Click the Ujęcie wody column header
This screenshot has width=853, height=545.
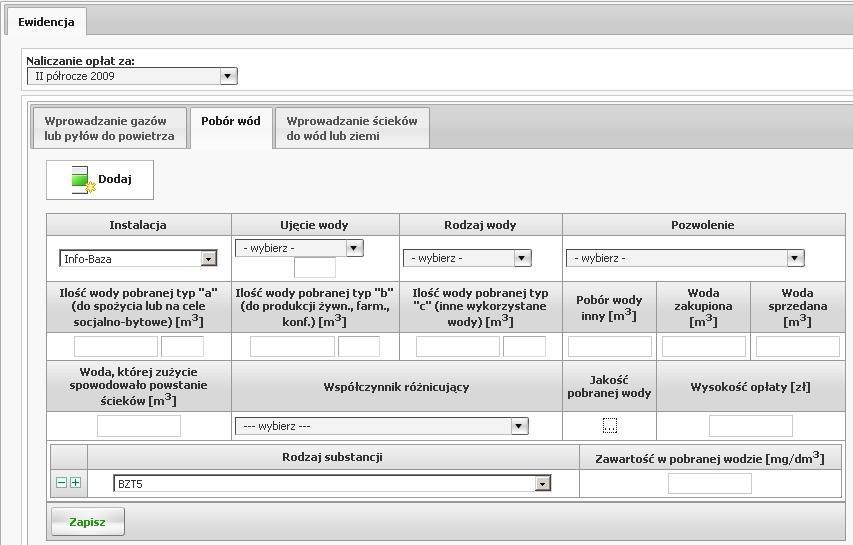[314, 225]
